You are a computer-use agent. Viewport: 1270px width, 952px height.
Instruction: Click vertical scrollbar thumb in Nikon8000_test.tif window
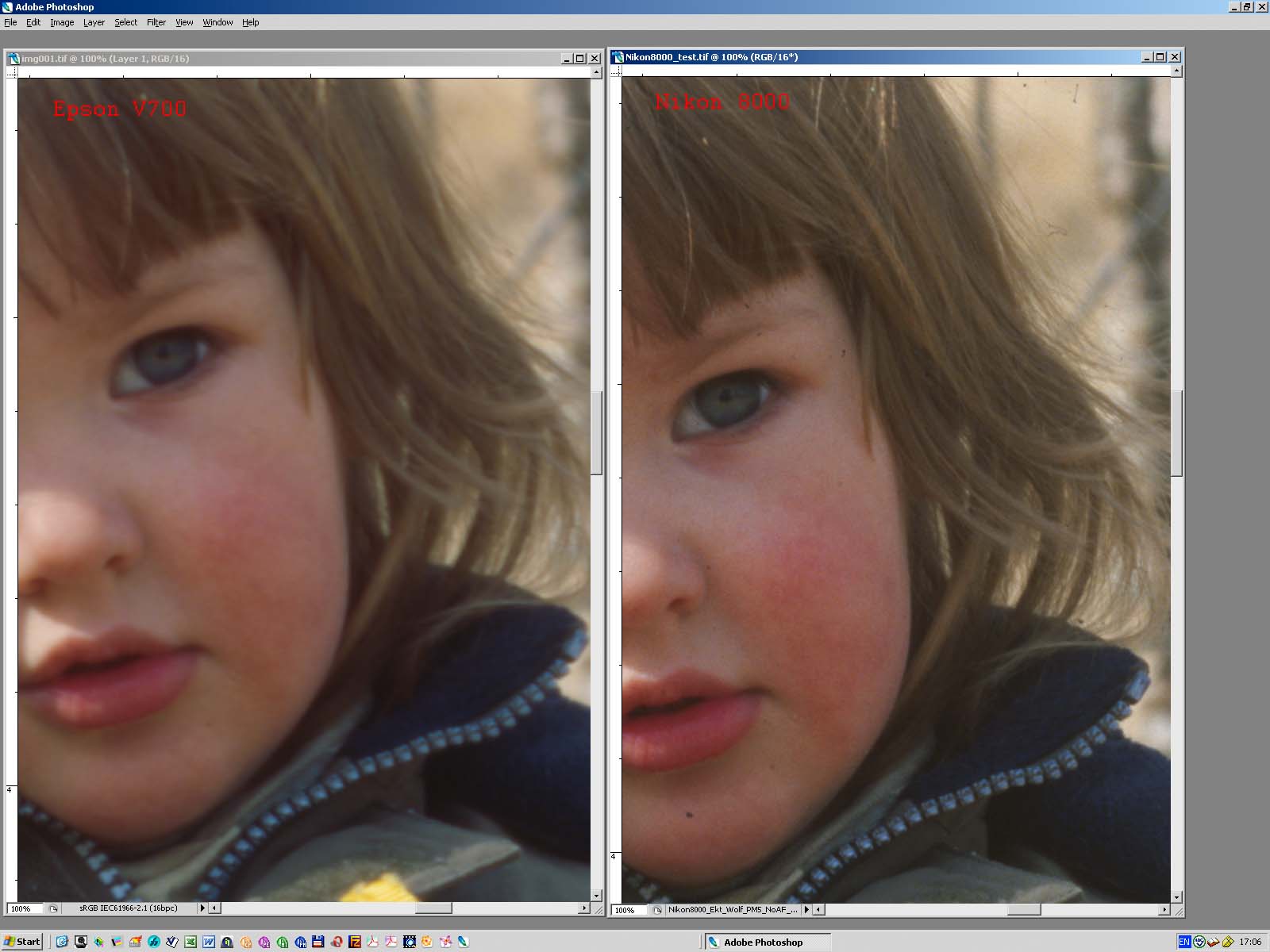pyautogui.click(x=1177, y=433)
